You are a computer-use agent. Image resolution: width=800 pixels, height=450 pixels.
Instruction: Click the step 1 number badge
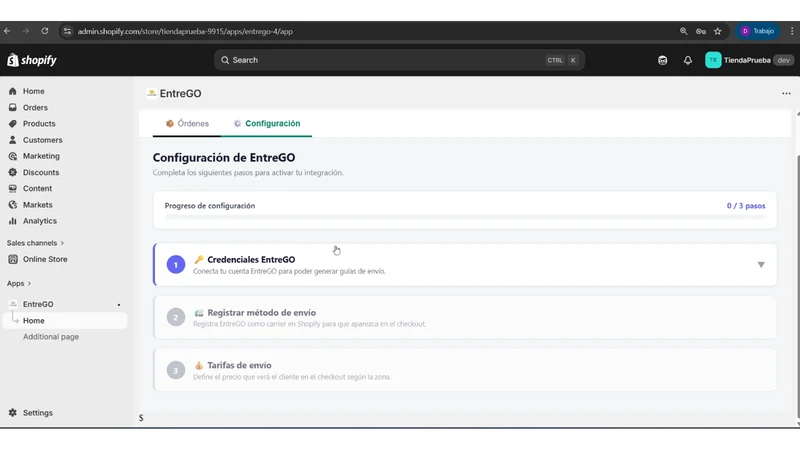(x=176, y=264)
